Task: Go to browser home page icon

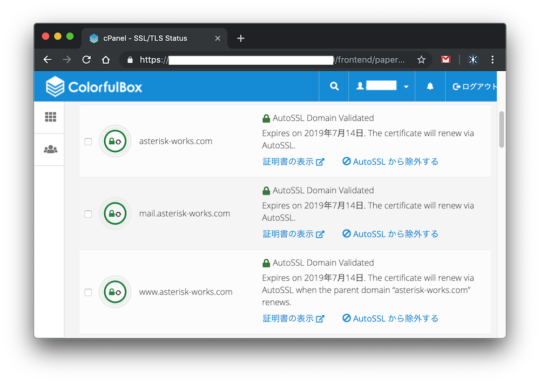Action: [106, 60]
